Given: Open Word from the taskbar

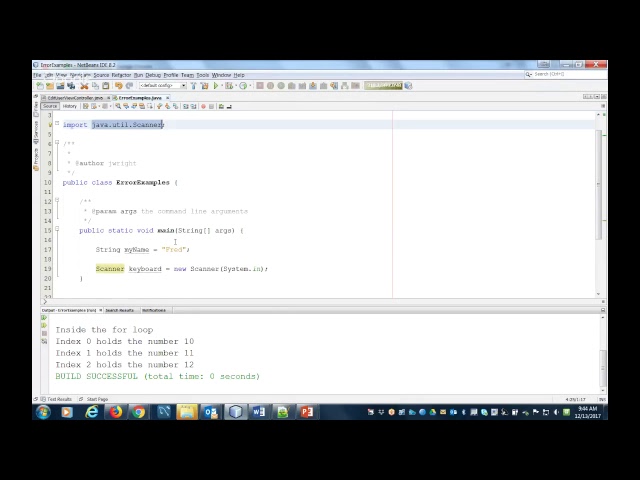Looking at the screenshot, I should (259, 412).
